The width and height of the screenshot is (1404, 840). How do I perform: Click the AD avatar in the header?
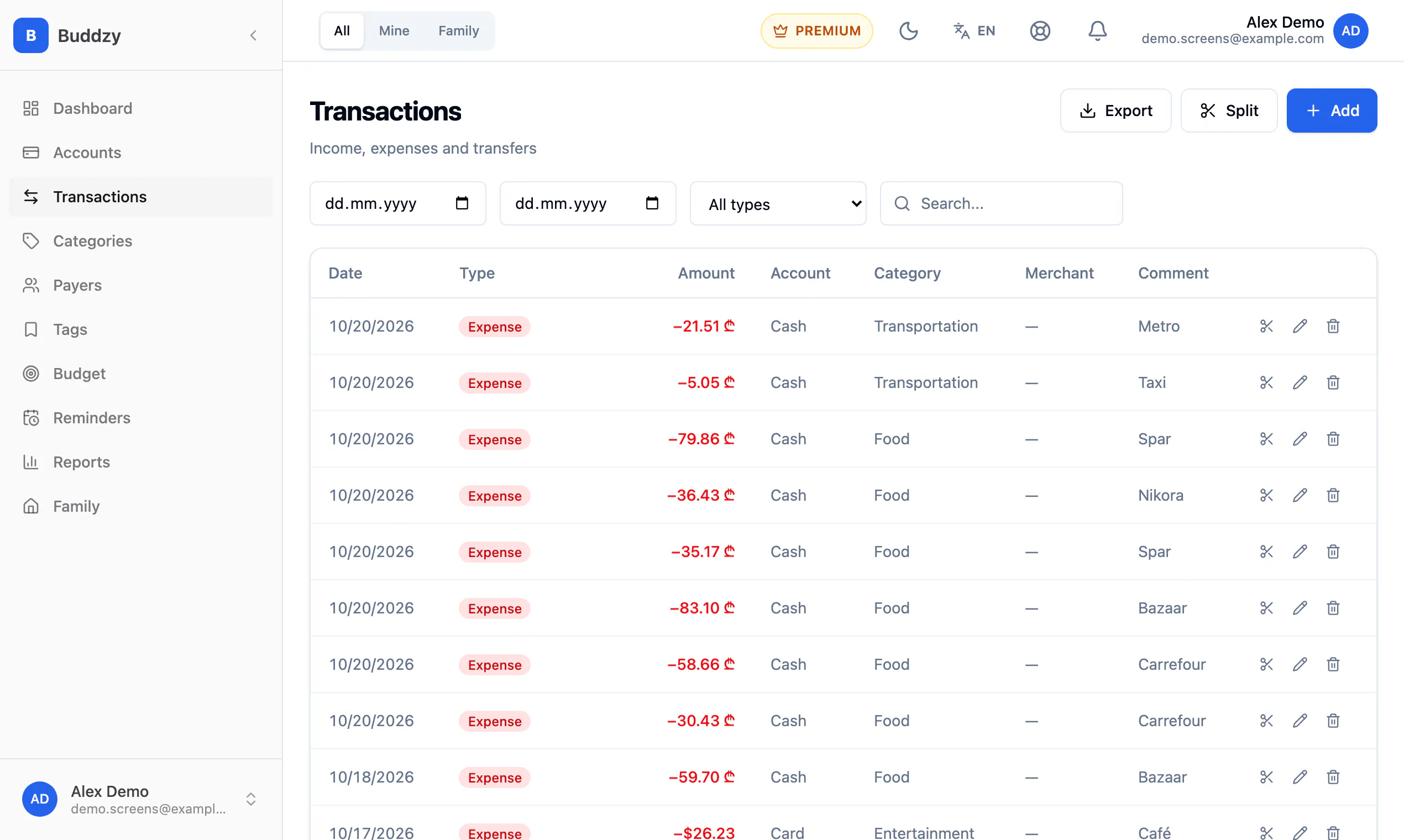click(1350, 30)
